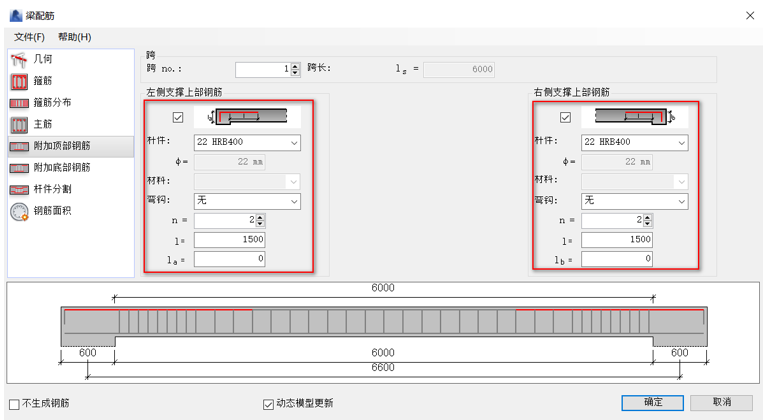Open the 主筋 main bars icon
This screenshot has height=420, width=769.
coord(18,125)
